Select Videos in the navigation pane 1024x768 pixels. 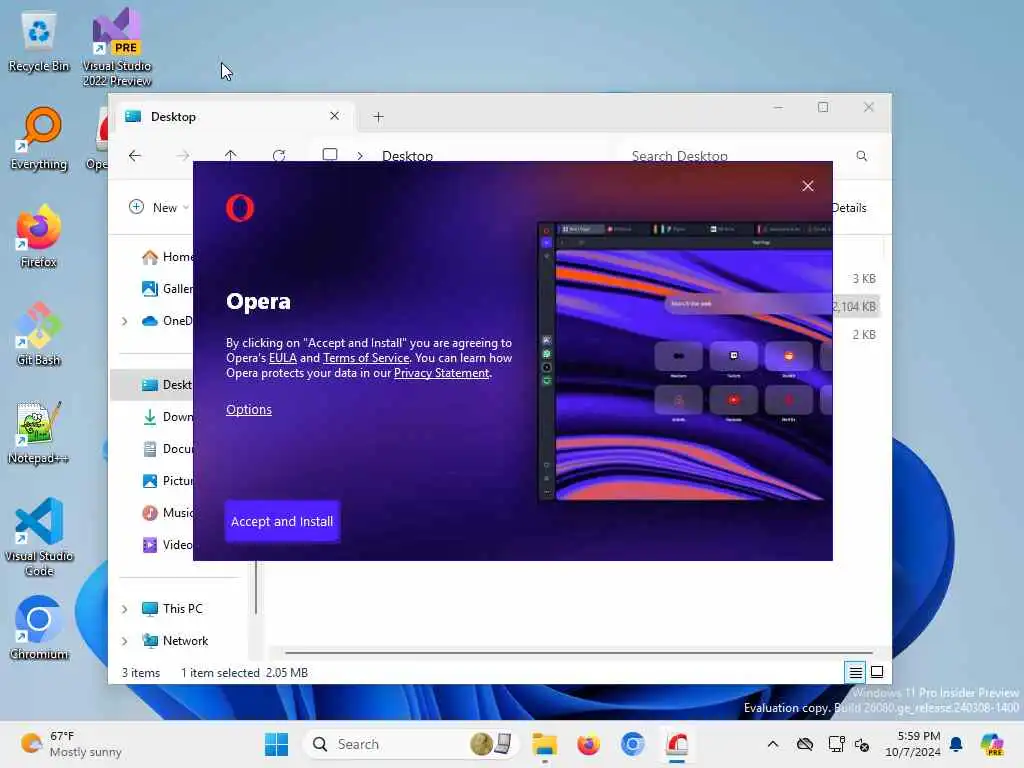pos(167,545)
